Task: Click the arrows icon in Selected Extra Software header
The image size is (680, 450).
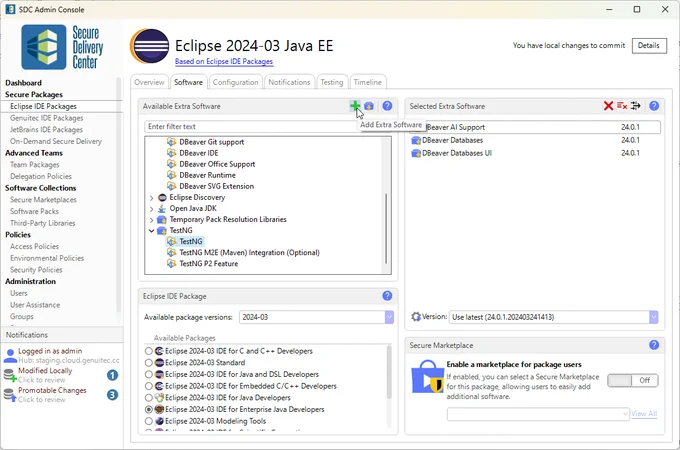Action: pyautogui.click(x=636, y=106)
